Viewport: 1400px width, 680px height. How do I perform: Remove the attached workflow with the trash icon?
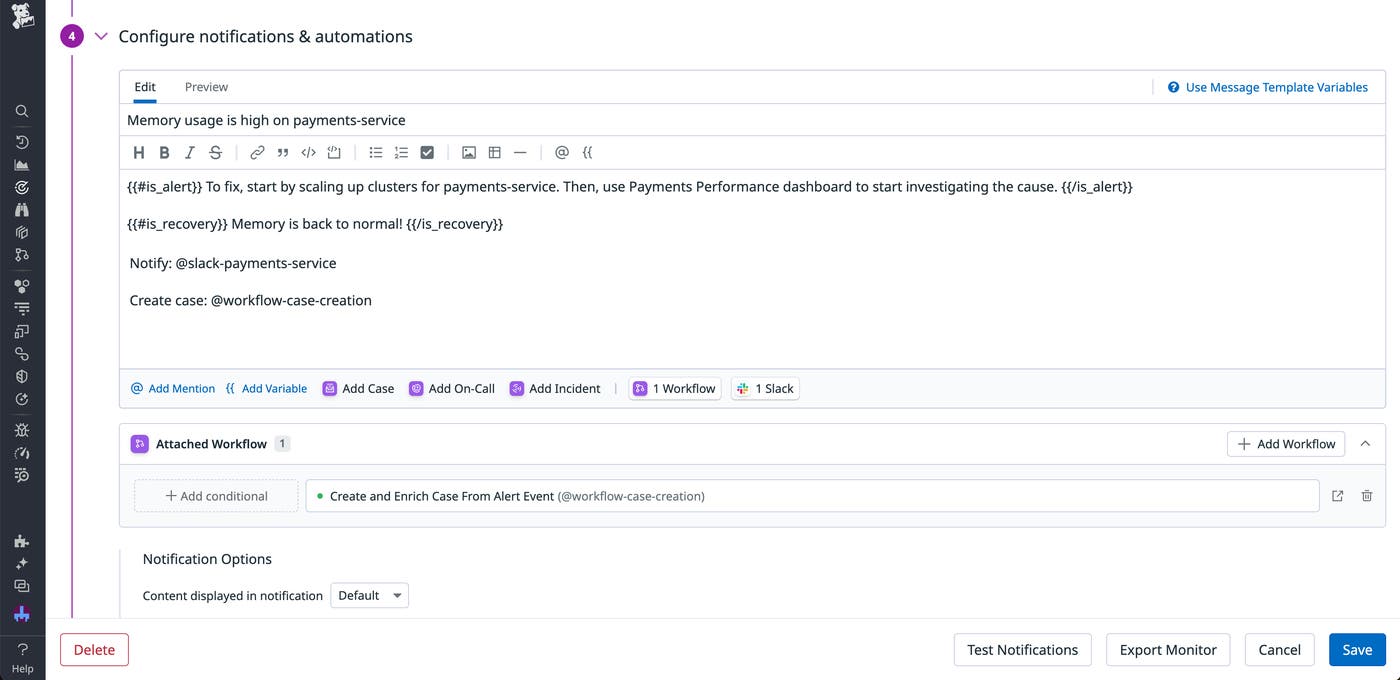click(x=1366, y=495)
